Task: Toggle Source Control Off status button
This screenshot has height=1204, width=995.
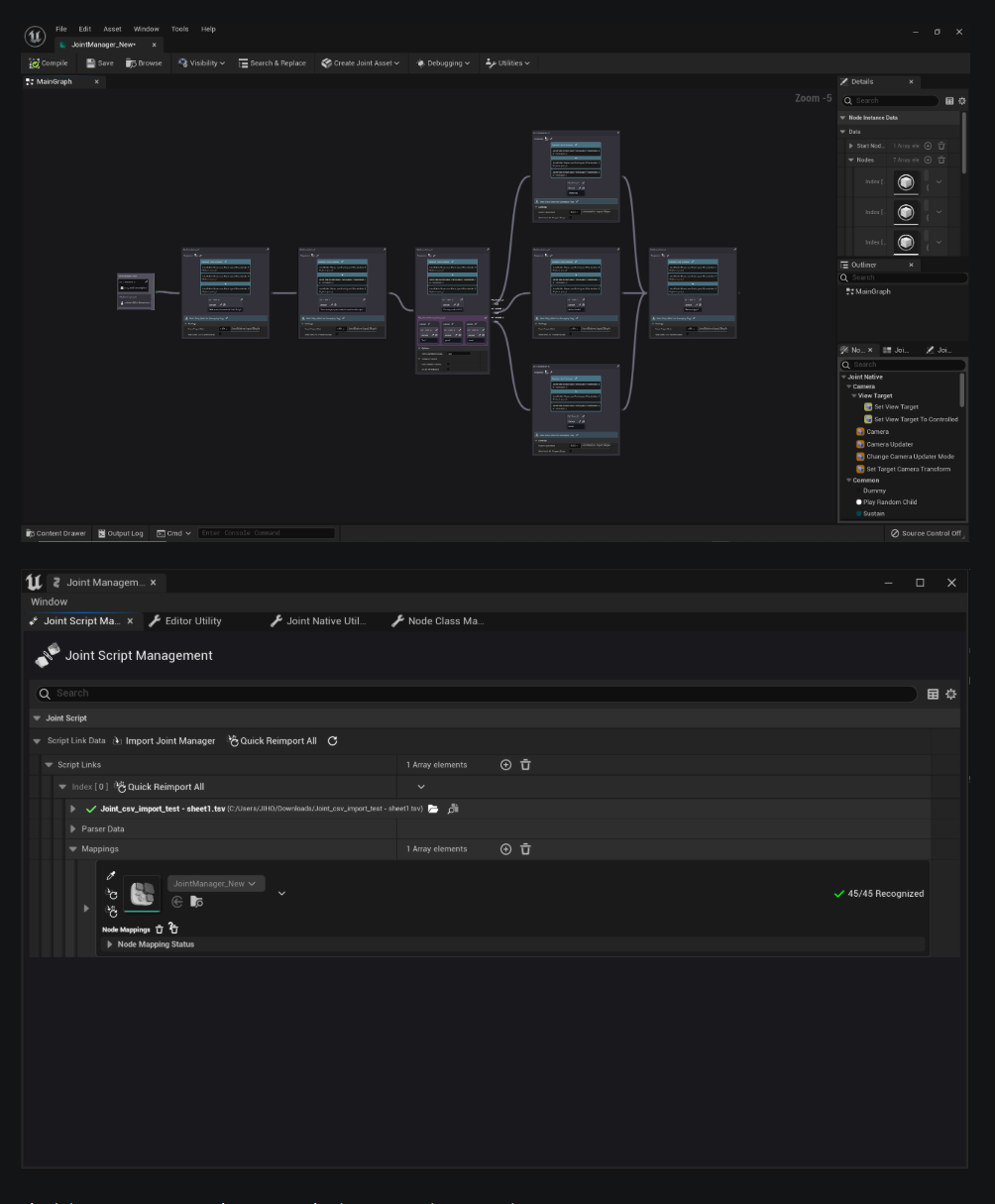Action: (x=926, y=533)
